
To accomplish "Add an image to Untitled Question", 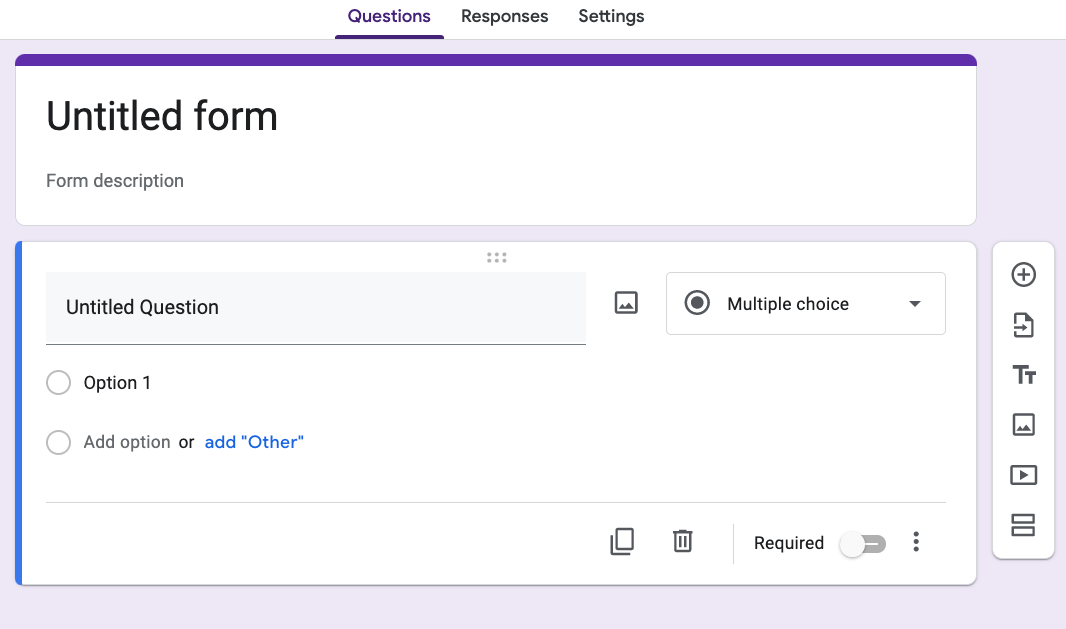I will (626, 302).
